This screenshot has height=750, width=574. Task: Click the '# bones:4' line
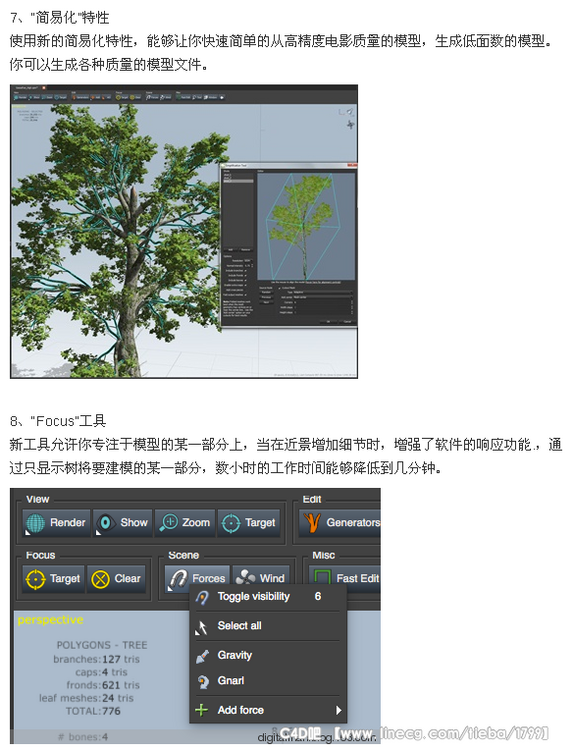pyautogui.click(x=83, y=737)
